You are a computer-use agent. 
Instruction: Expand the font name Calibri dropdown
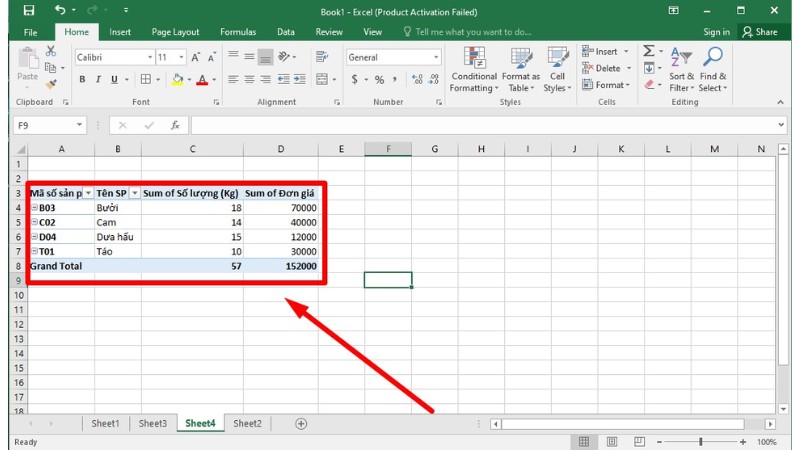click(x=150, y=57)
